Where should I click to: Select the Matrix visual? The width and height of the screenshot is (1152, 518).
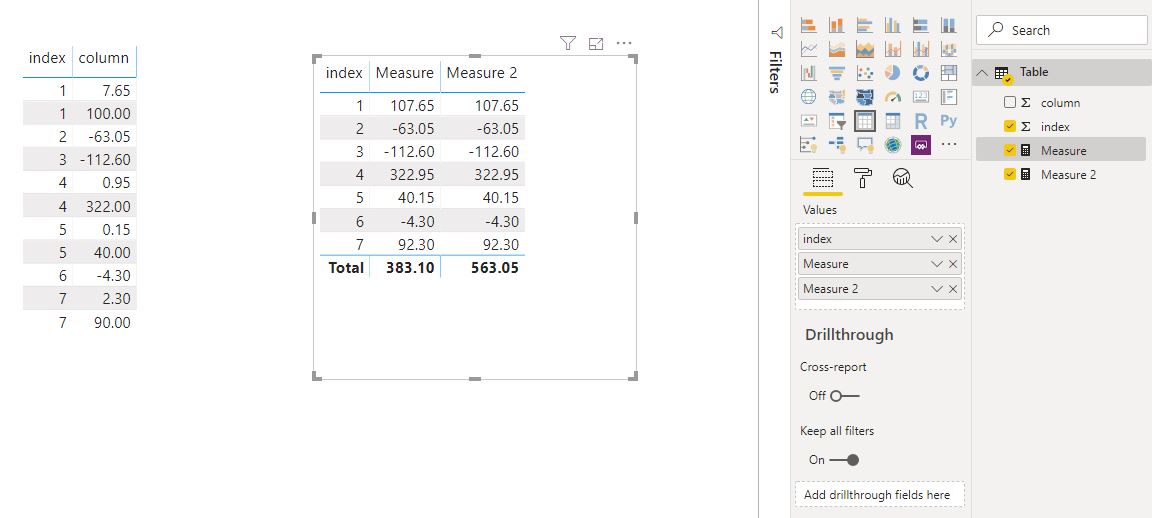coord(893,120)
